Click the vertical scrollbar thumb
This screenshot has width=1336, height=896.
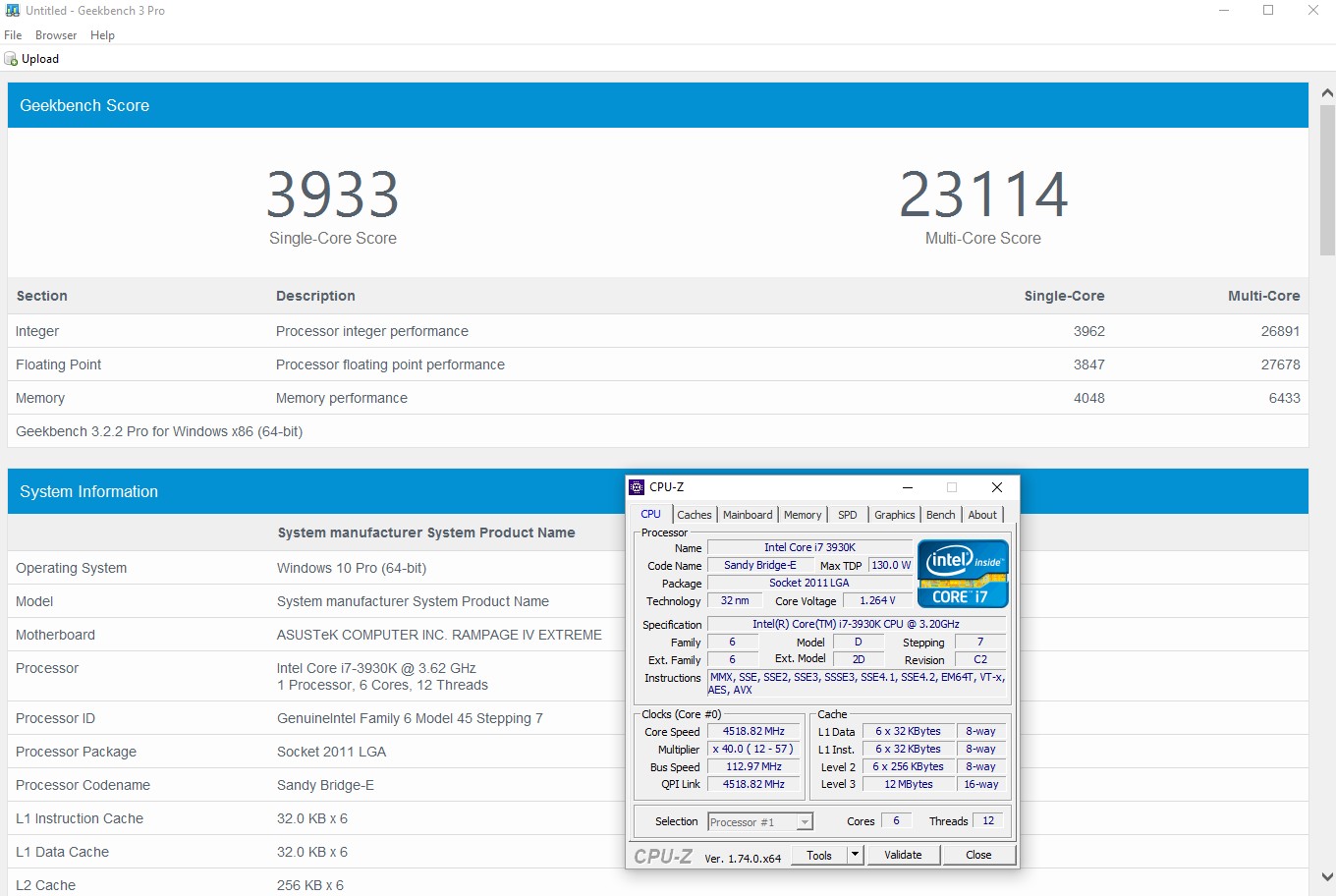1327,182
